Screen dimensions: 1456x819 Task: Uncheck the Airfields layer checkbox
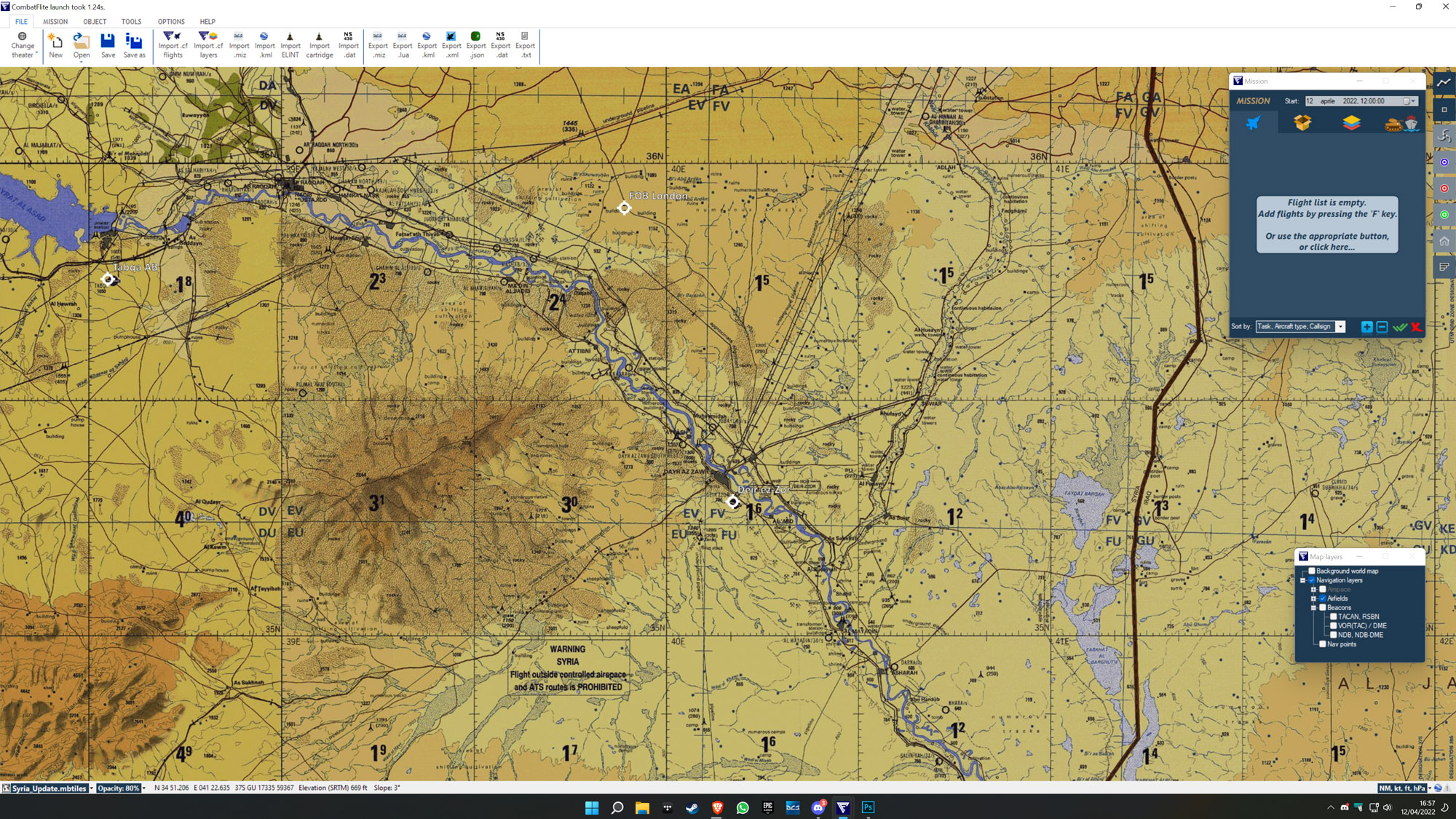pos(1323,598)
